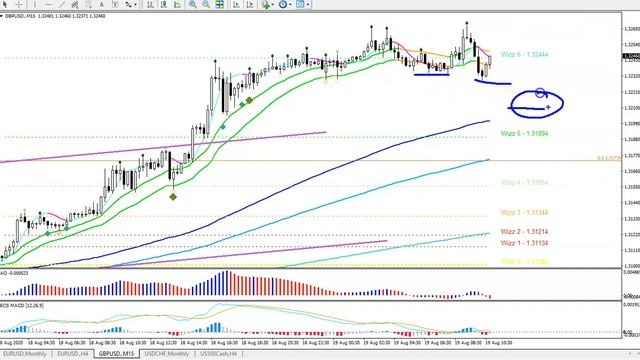Click the current price tag on price axis
Image resolution: width=640 pixels, height=360 pixels.
pyautogui.click(x=631, y=57)
